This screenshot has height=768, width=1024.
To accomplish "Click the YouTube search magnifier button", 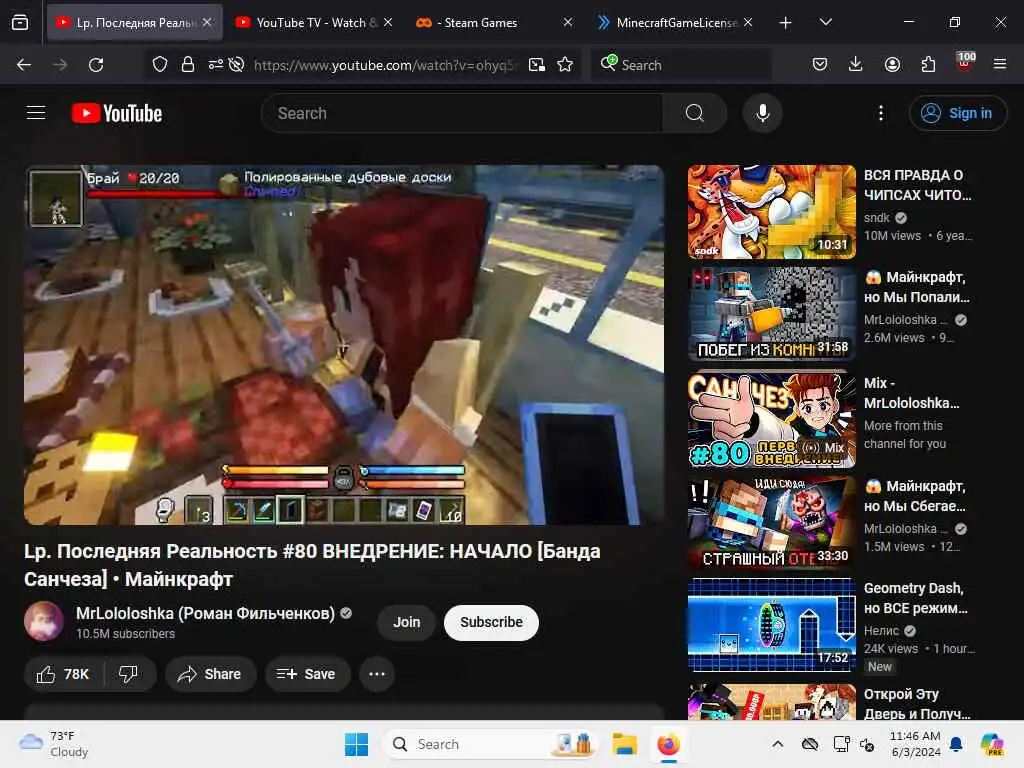I will point(695,113).
